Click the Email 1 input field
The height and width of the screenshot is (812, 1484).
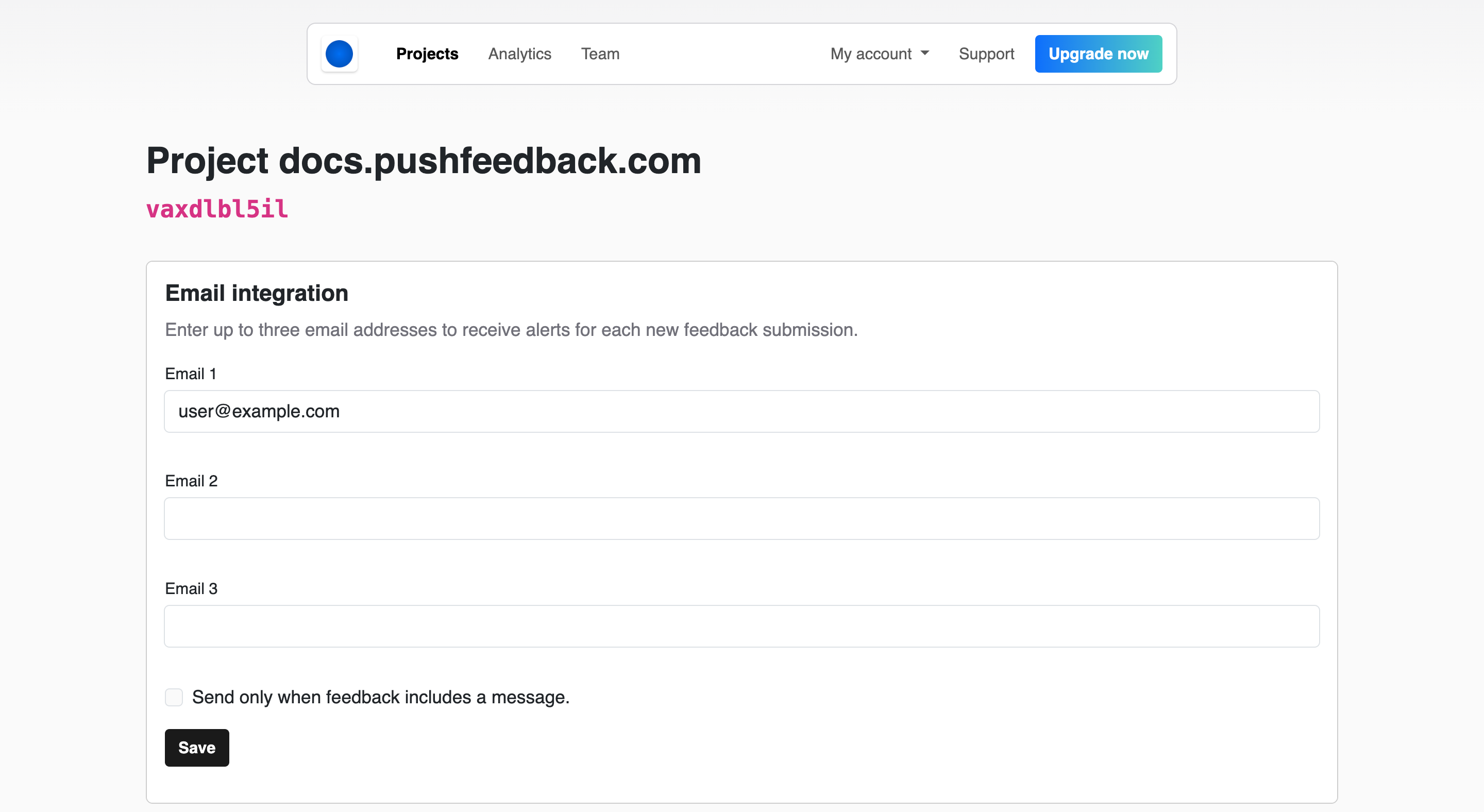click(x=742, y=412)
